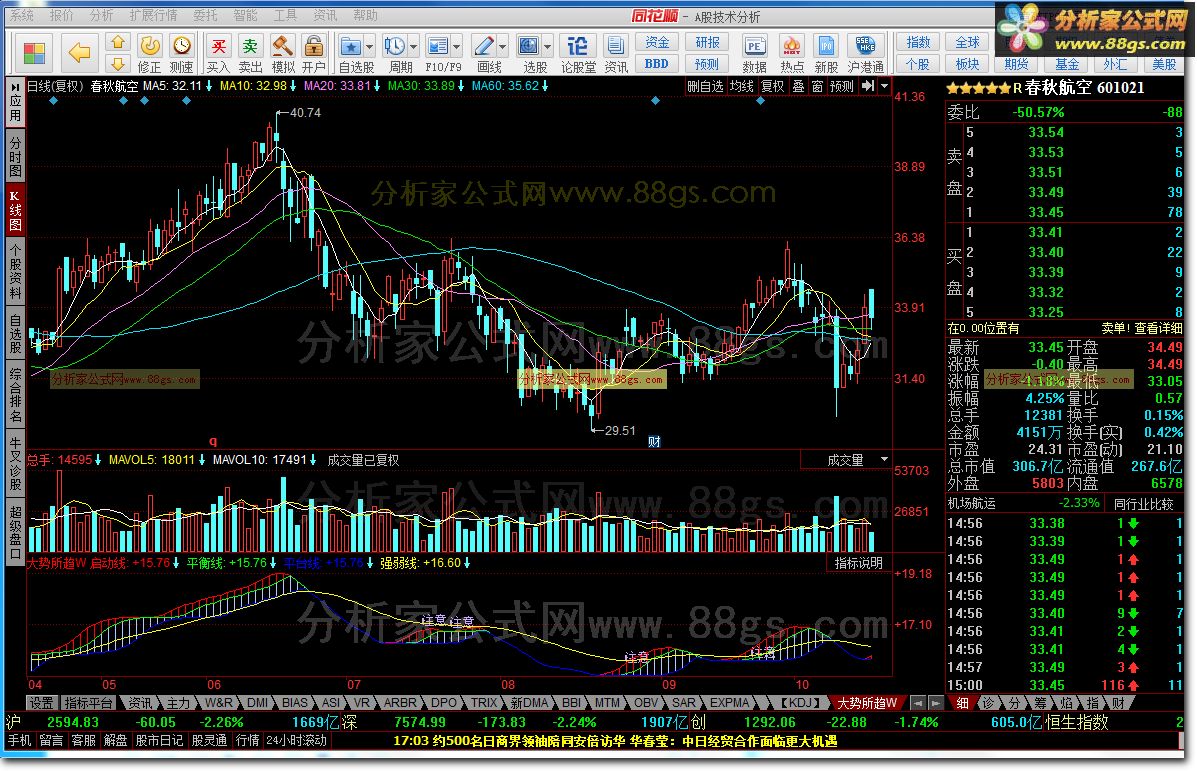
Task: Click the 开户 open account lock icon
Action: click(314, 53)
